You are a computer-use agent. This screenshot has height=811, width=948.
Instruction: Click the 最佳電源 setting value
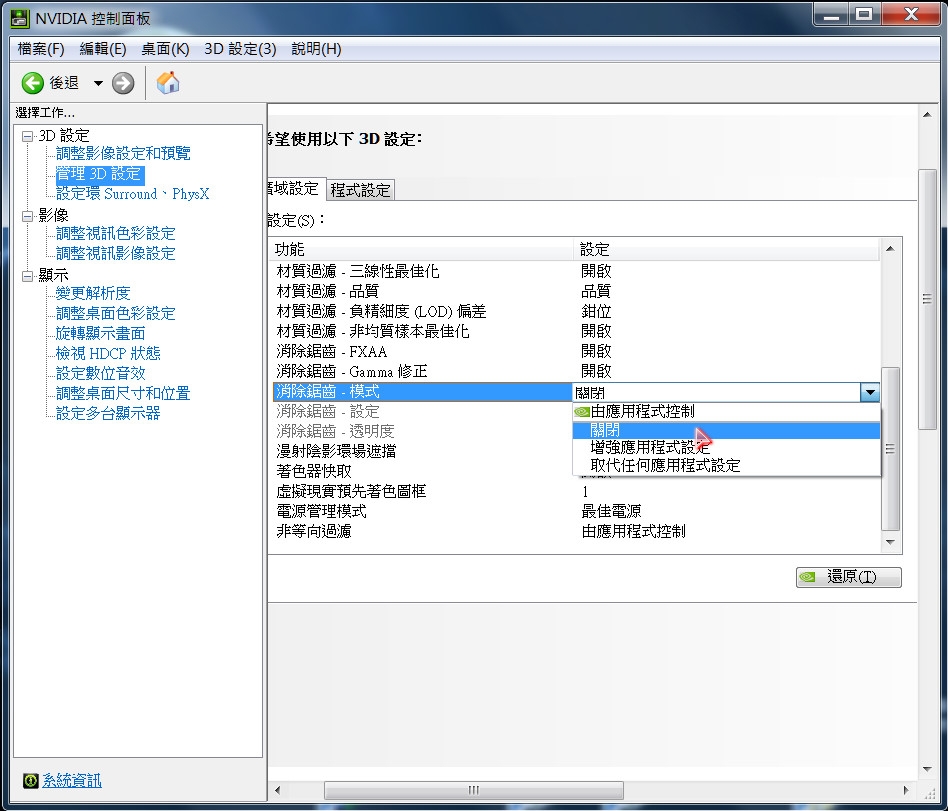tap(611, 512)
